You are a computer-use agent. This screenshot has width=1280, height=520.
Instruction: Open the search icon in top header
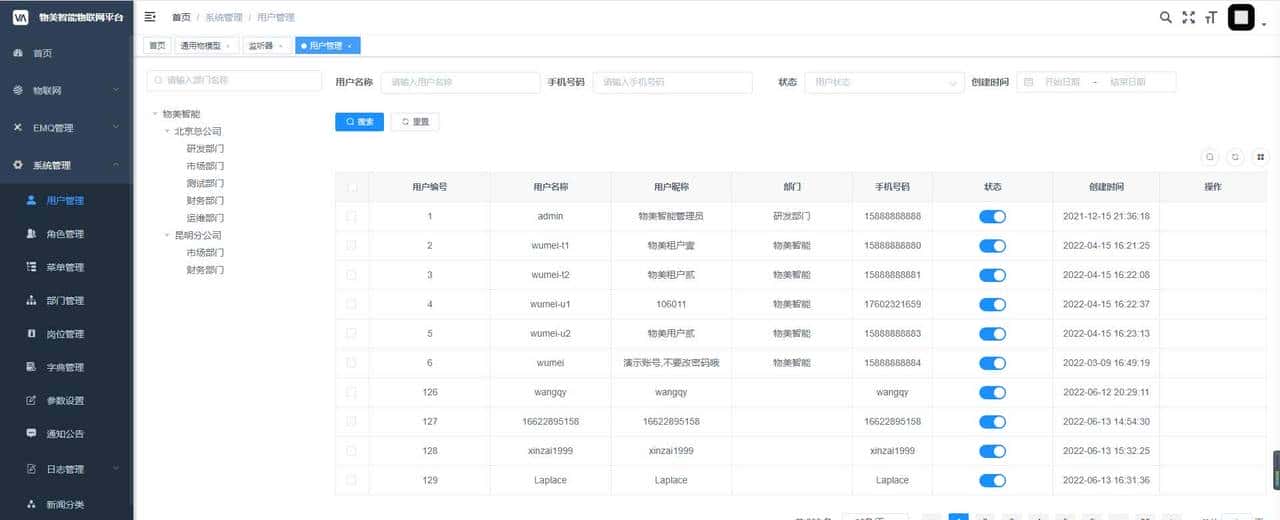1165,17
